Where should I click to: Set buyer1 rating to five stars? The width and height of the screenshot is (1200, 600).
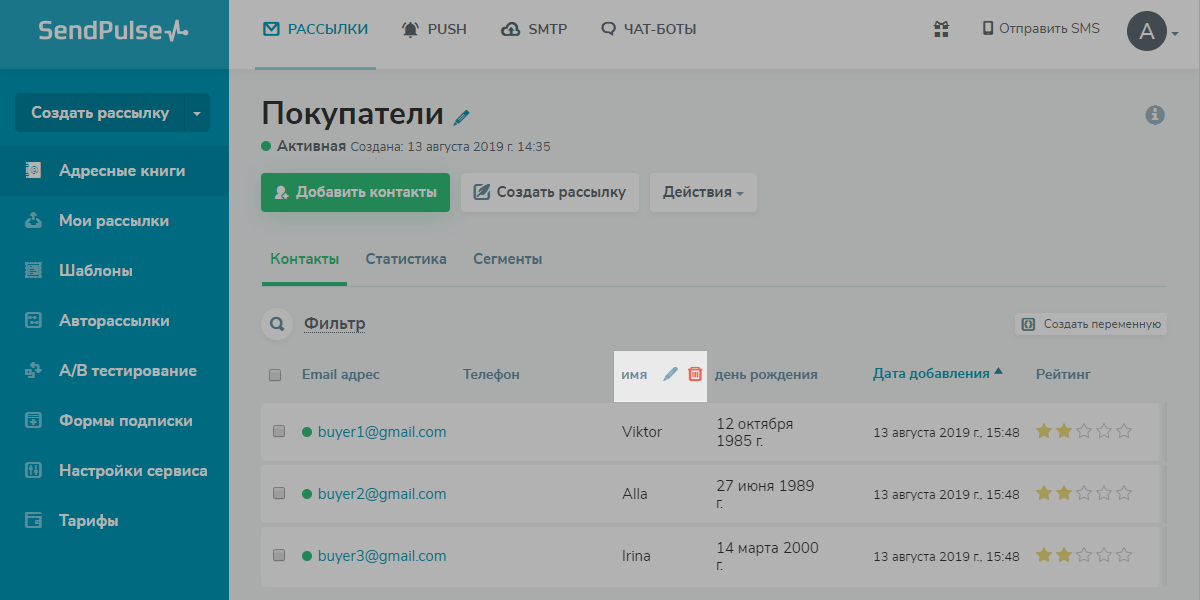point(1124,431)
